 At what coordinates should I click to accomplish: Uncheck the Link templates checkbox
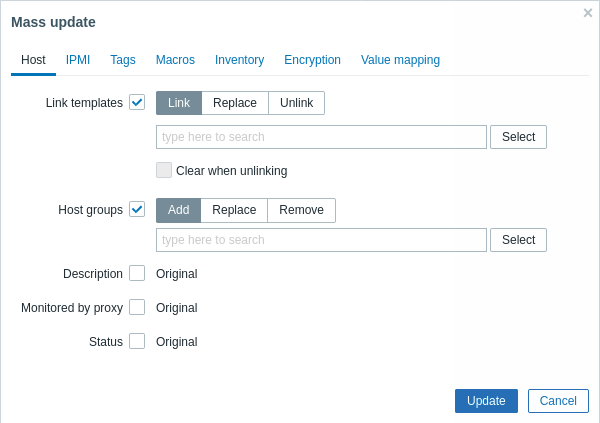click(x=137, y=102)
